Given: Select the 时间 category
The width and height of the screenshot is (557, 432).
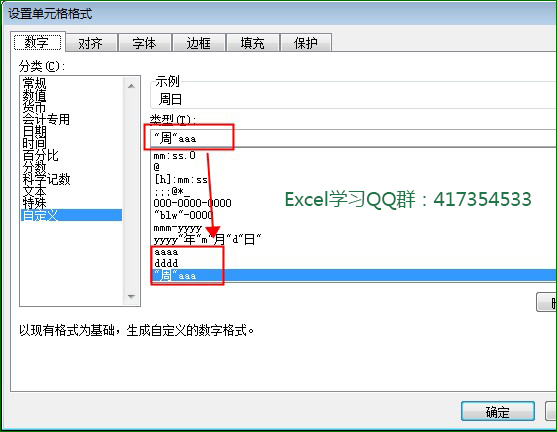Looking at the screenshot, I should (x=71, y=144).
